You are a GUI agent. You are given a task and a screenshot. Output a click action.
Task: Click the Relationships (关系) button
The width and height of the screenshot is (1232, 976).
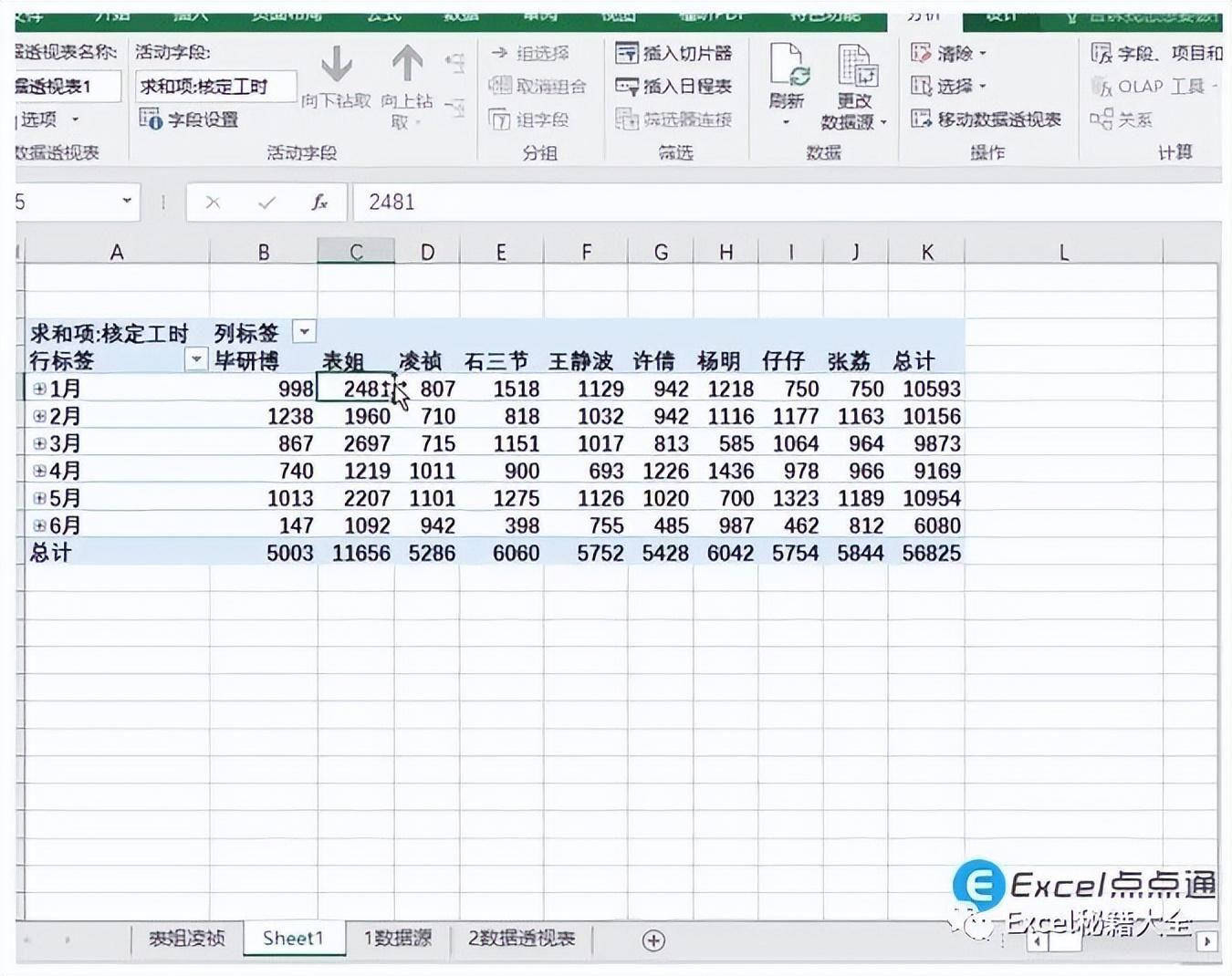coord(1122,119)
